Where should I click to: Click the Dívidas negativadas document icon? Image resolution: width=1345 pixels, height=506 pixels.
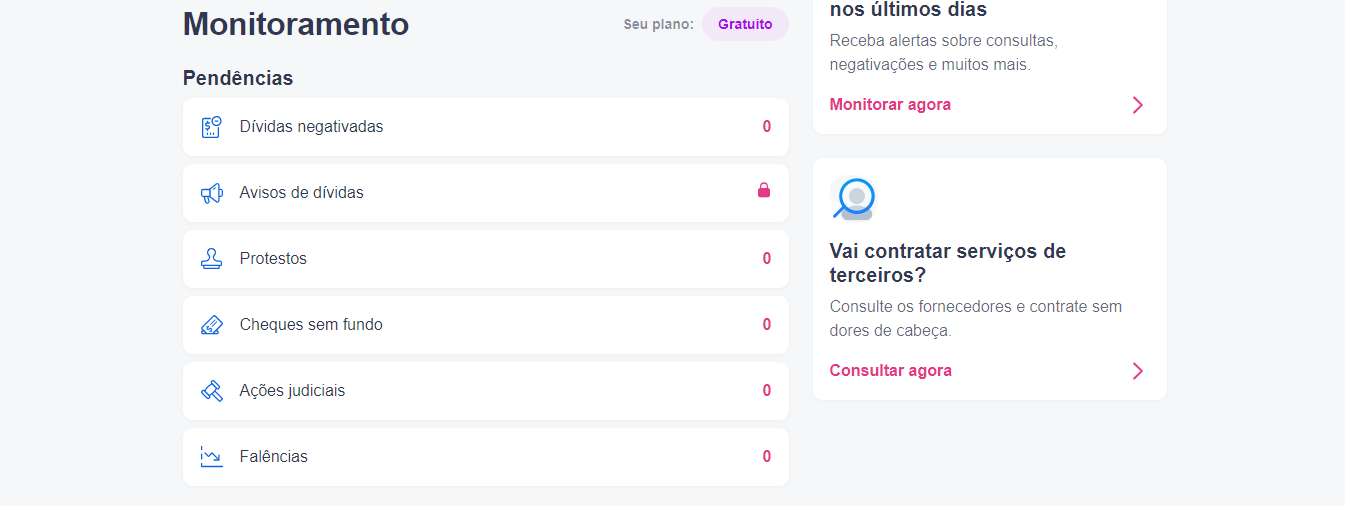211,127
